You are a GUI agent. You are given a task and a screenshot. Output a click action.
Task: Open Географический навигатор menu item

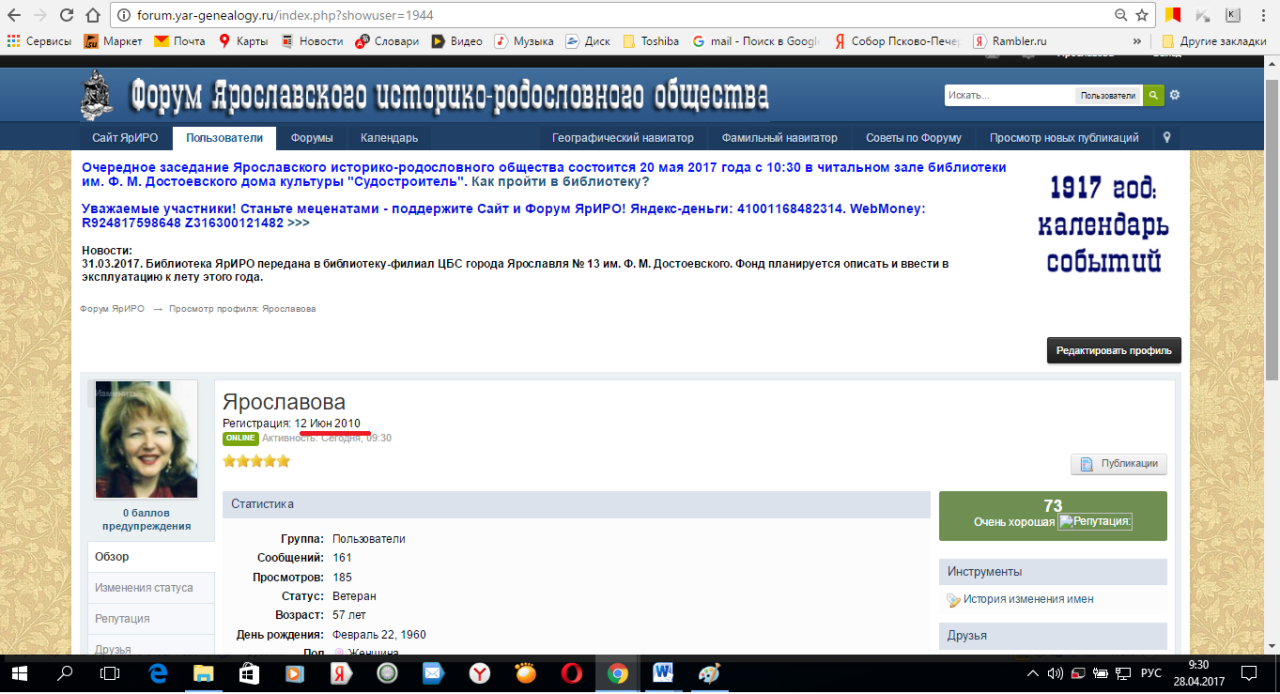tap(623, 138)
